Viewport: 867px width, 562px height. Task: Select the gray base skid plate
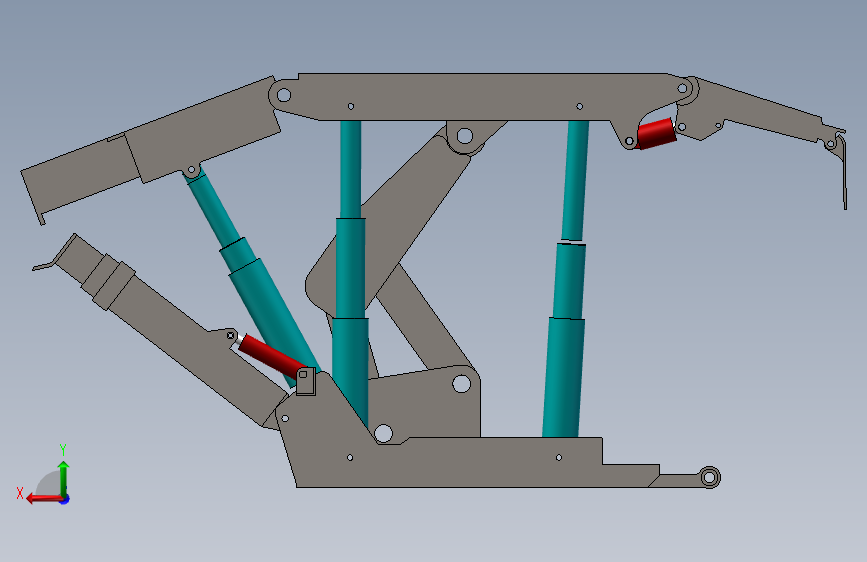[453, 462]
